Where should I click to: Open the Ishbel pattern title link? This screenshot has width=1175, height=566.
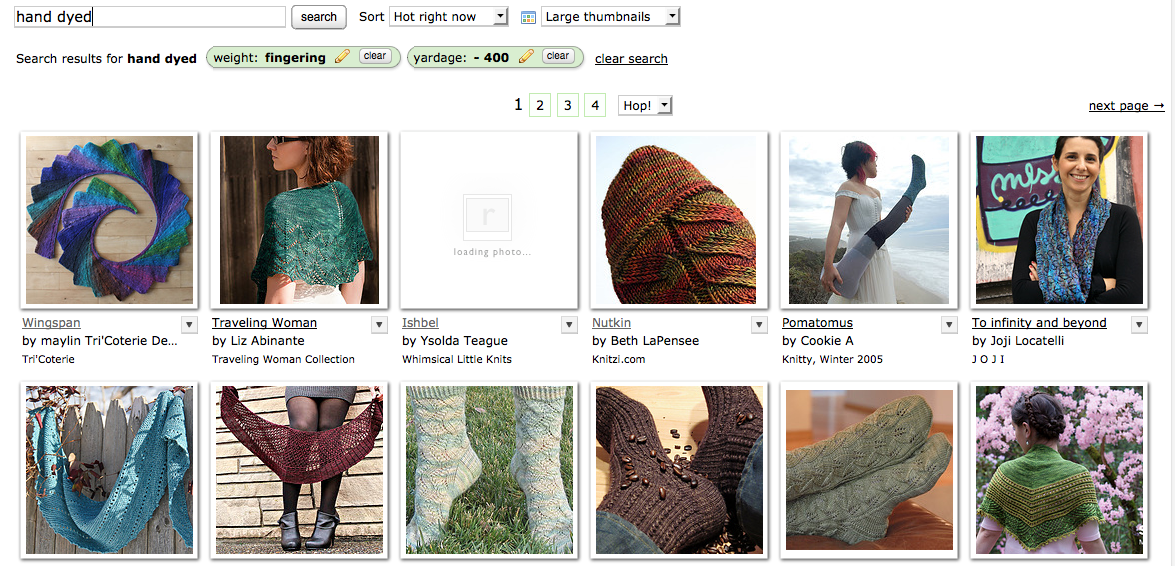tap(420, 322)
